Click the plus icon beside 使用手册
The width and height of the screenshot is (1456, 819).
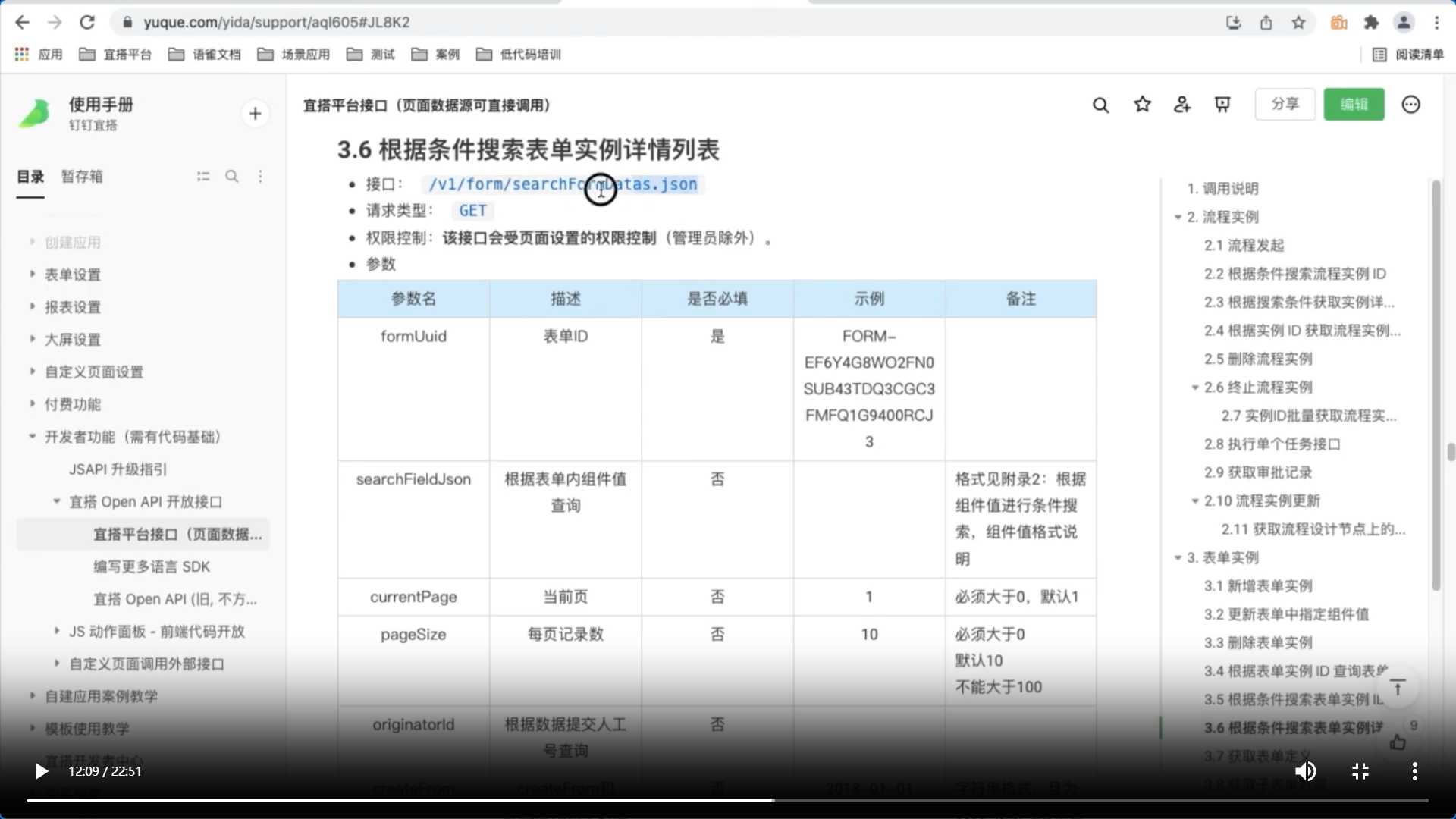[255, 114]
